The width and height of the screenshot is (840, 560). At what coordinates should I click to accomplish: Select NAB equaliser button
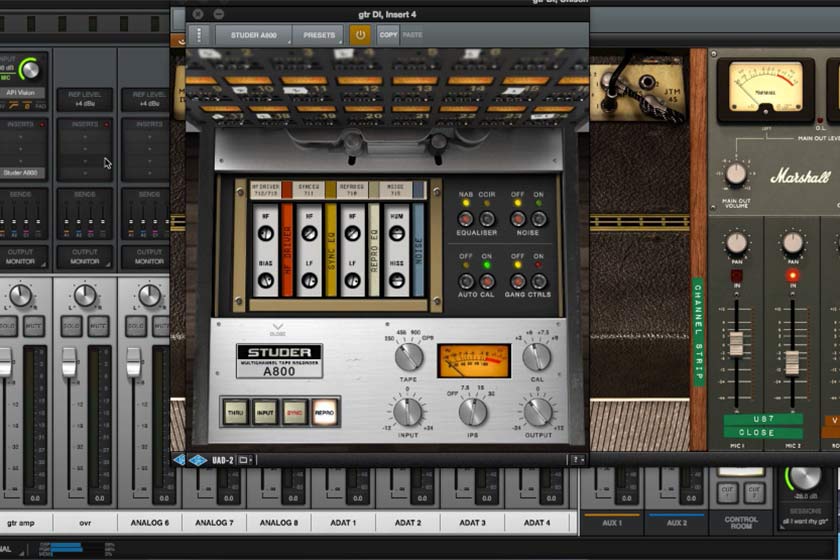tap(466, 219)
